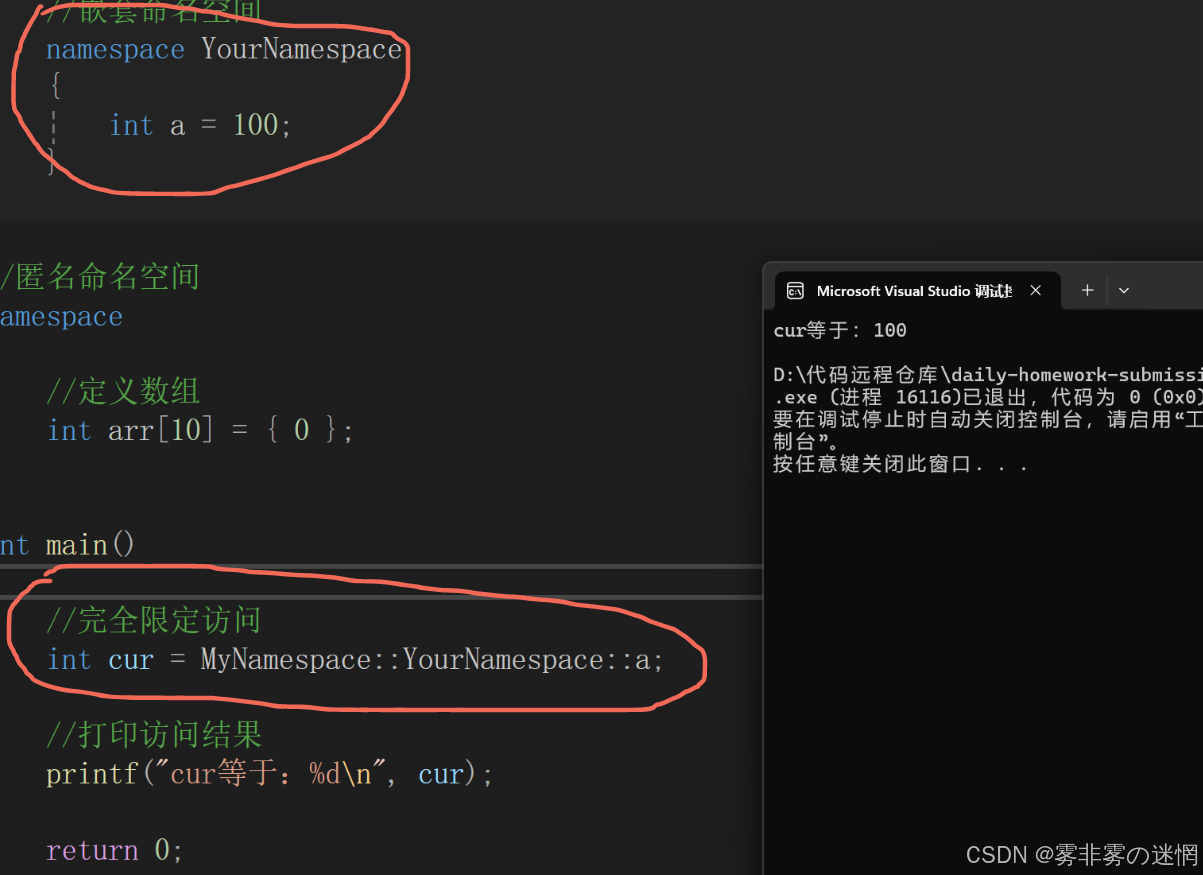Click the console line with '进程 16116'
1203x875 pixels.
click(988, 397)
